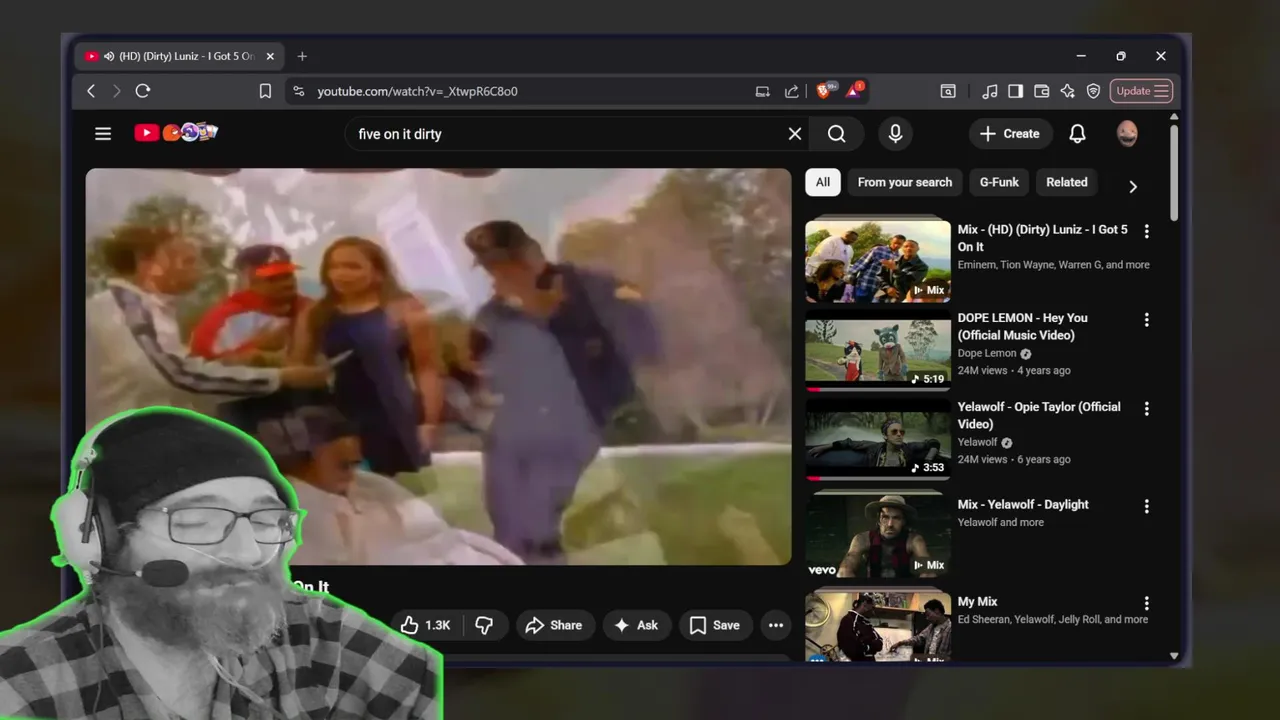1280x720 pixels.
Task: Open options menu for Yelawolf Daylight mix
Action: (1147, 506)
